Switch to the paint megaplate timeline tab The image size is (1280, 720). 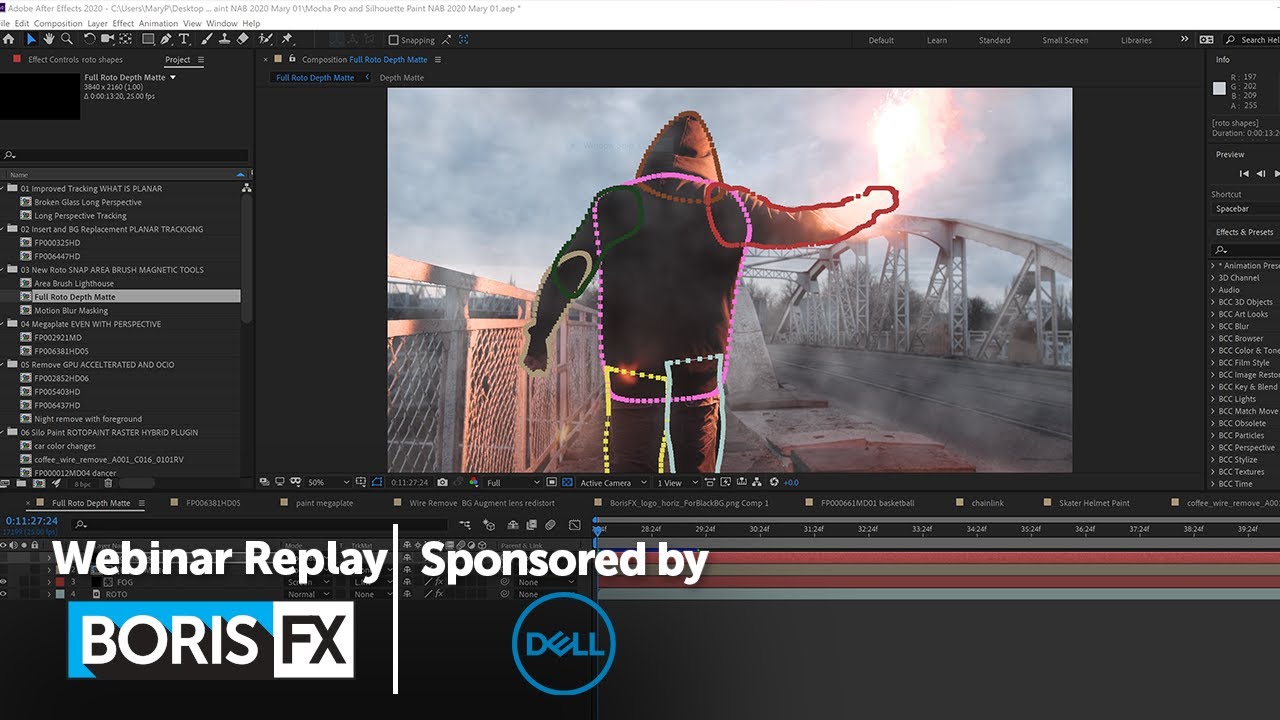[x=325, y=503]
